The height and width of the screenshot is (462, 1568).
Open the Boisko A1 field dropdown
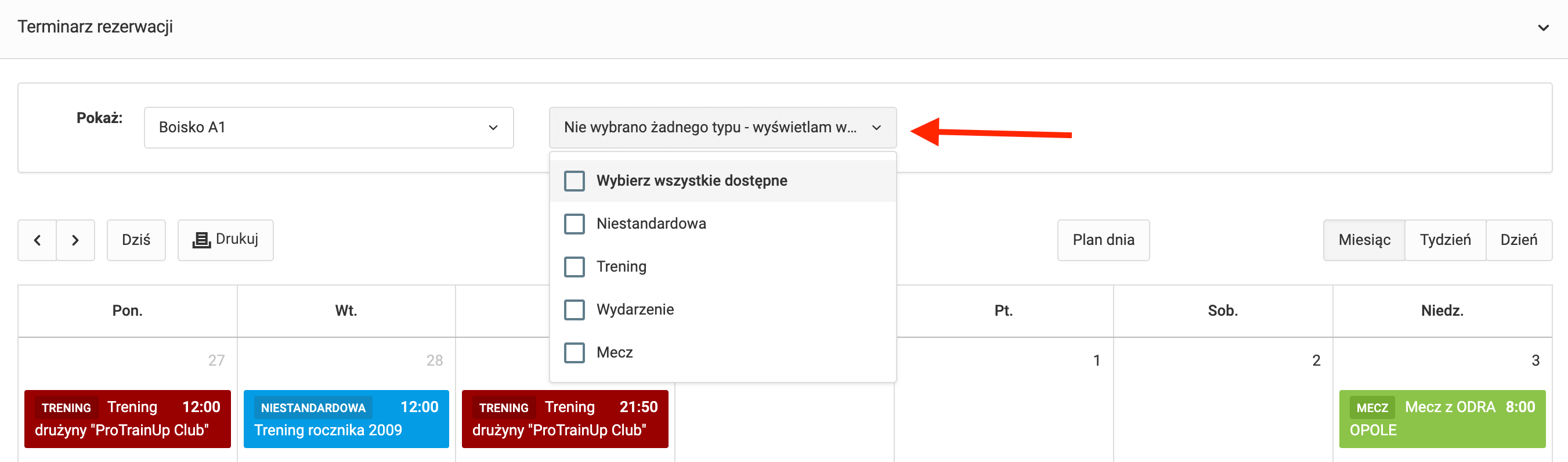coord(328,128)
